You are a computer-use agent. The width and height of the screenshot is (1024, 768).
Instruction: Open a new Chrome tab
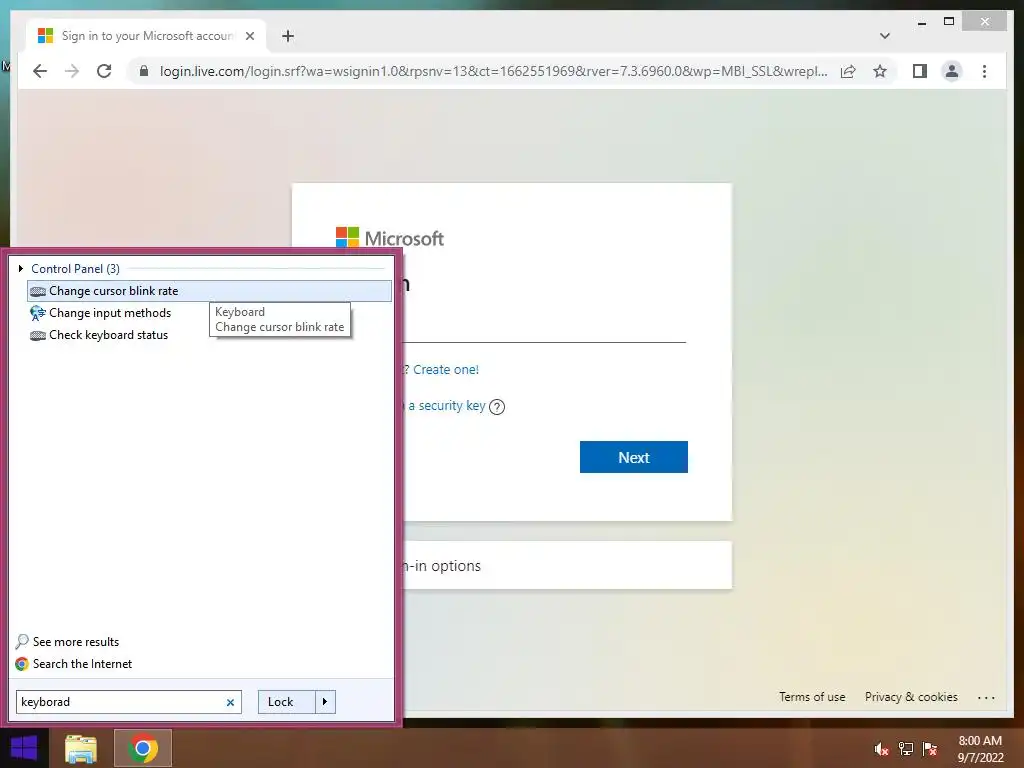pyautogui.click(x=287, y=36)
